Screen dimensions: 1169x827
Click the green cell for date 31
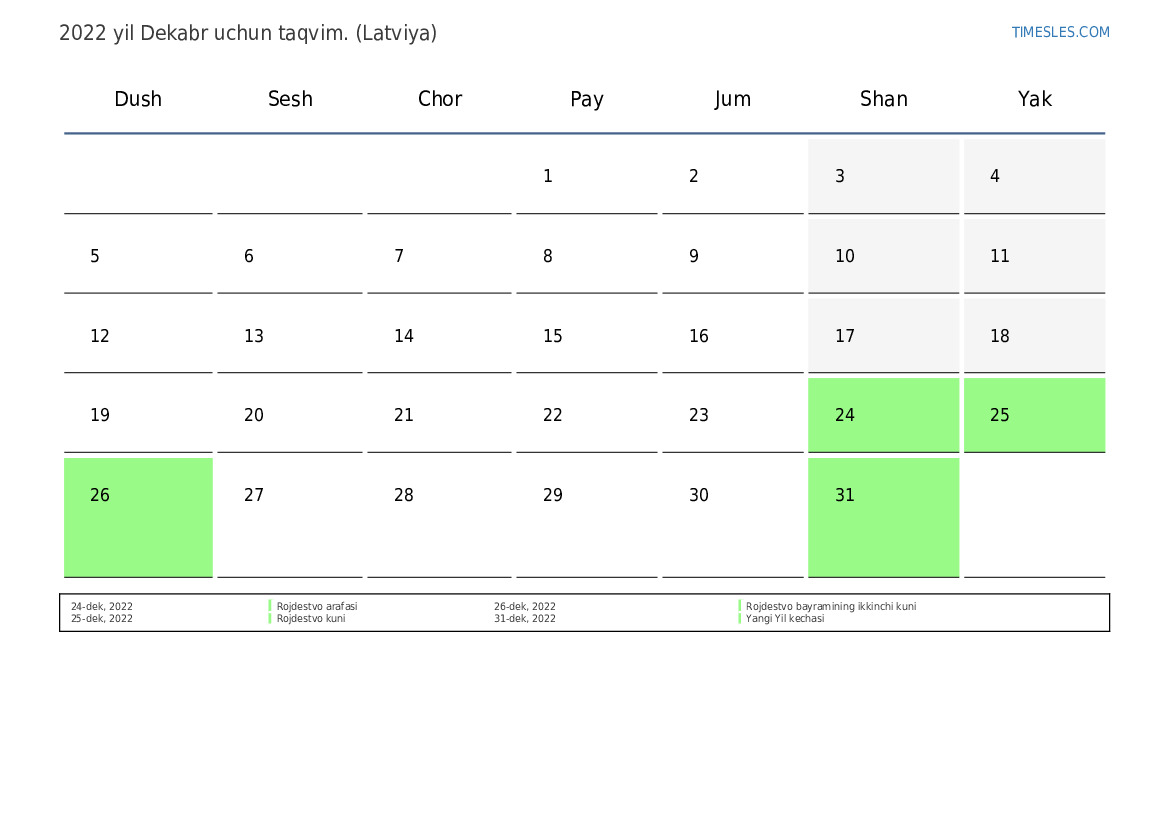point(883,516)
